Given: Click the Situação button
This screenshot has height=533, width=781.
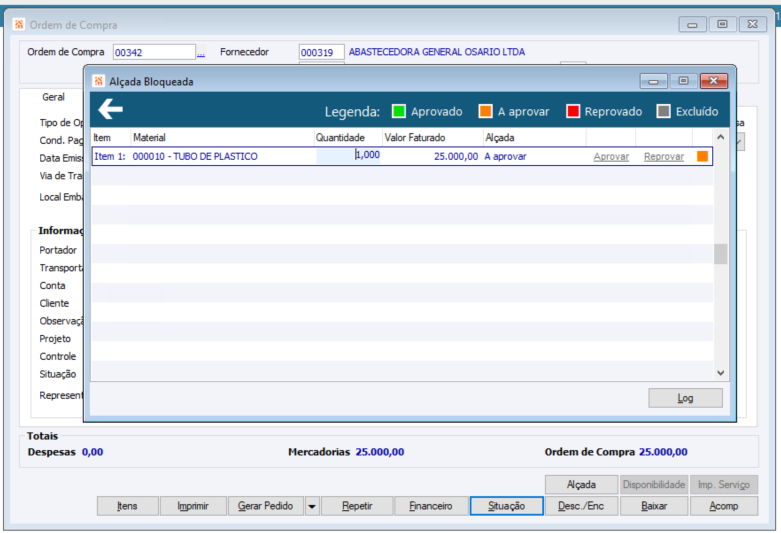Looking at the screenshot, I should (x=507, y=506).
